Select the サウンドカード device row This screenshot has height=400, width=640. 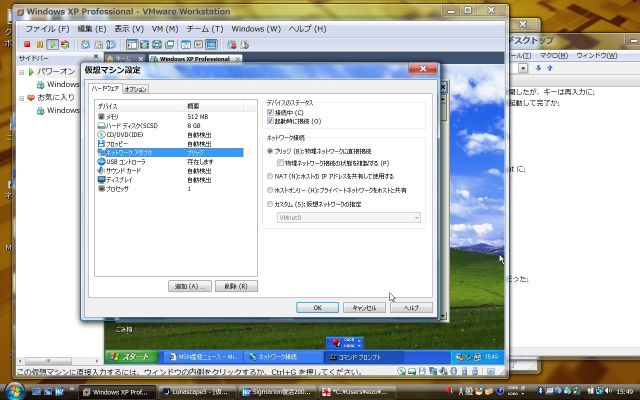coord(169,171)
